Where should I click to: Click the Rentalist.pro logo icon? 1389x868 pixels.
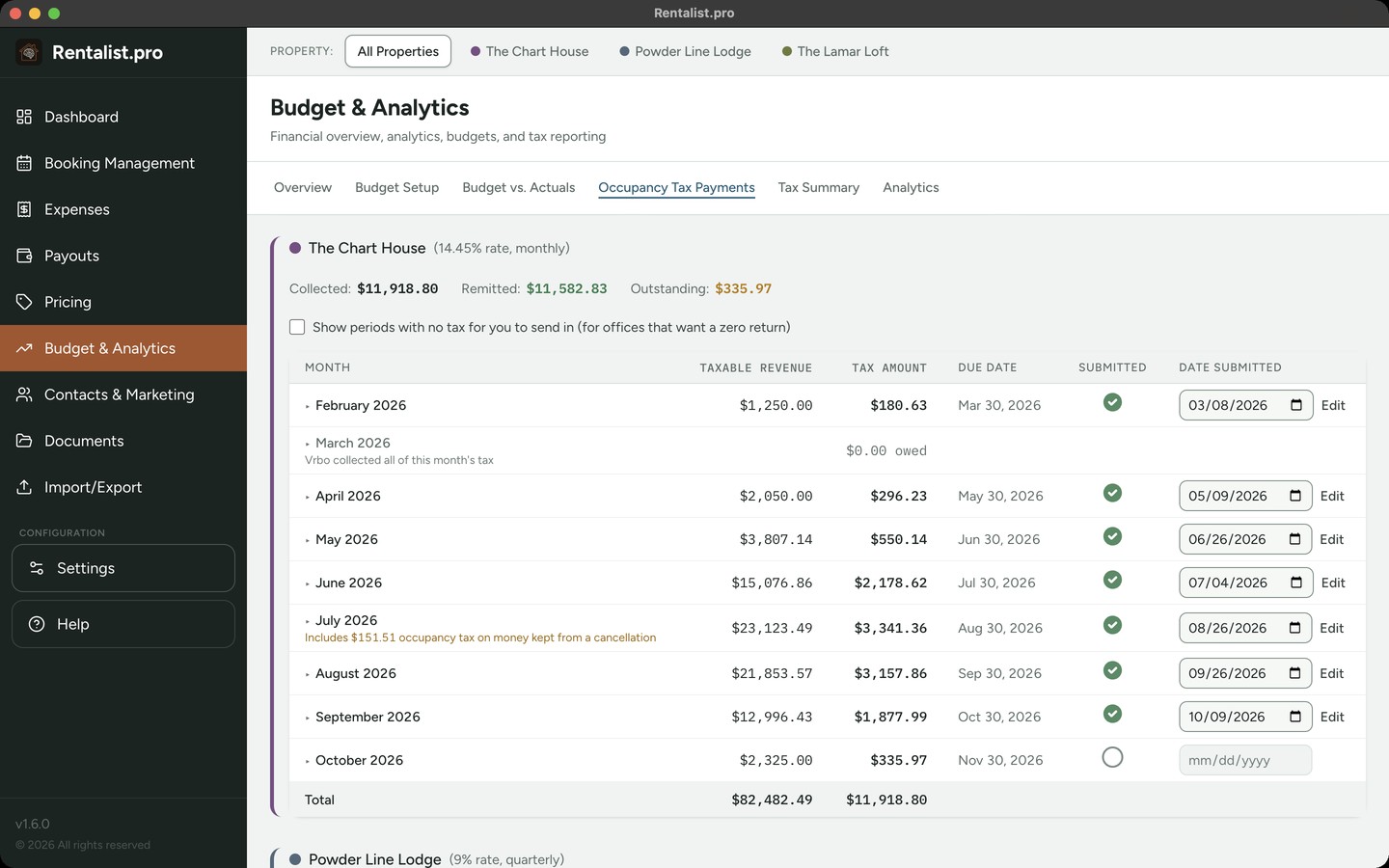coord(29,52)
